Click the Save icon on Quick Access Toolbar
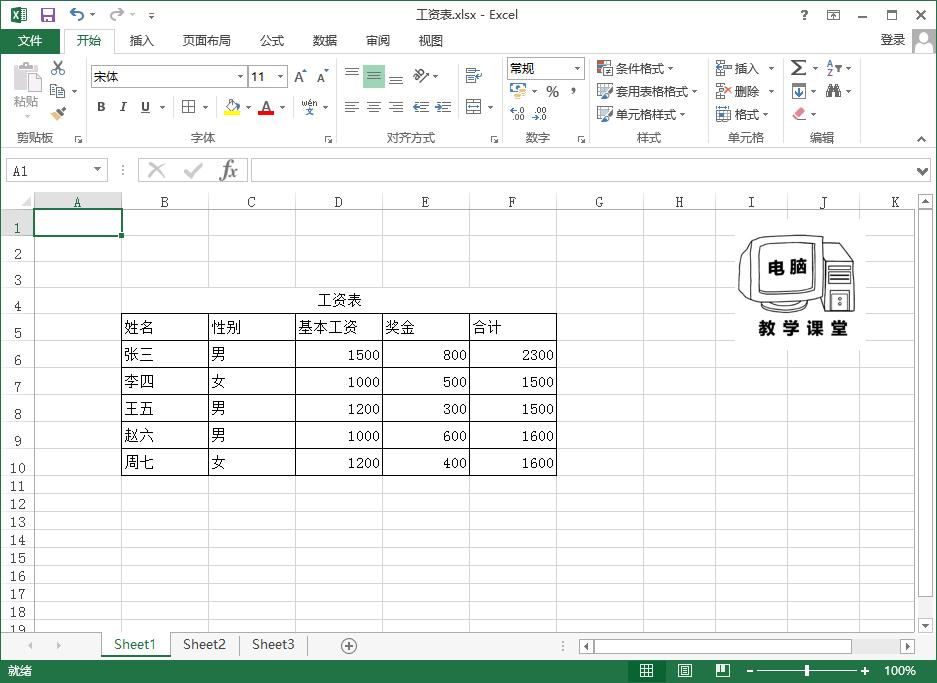 pyautogui.click(x=48, y=14)
